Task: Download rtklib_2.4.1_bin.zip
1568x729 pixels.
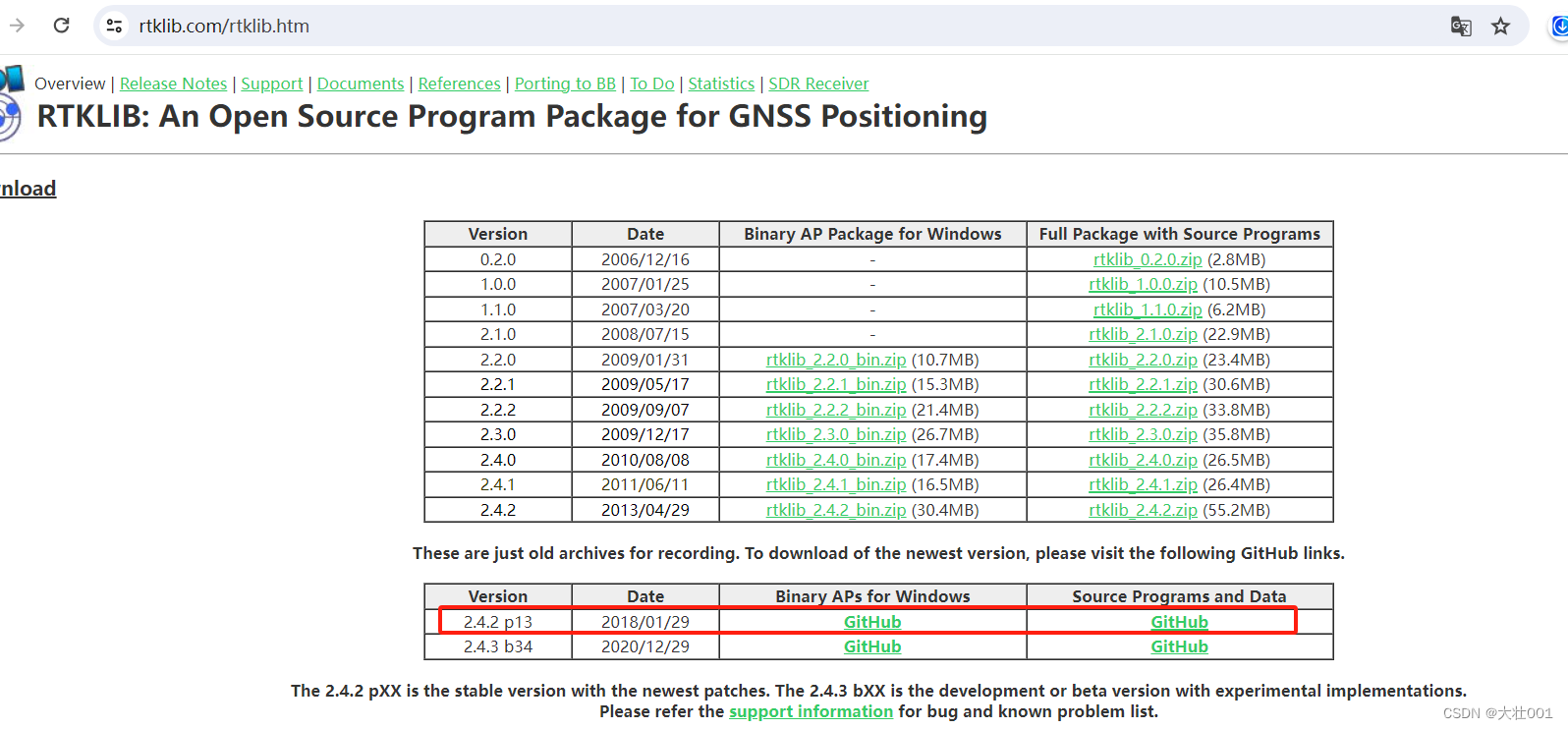Action: (836, 484)
